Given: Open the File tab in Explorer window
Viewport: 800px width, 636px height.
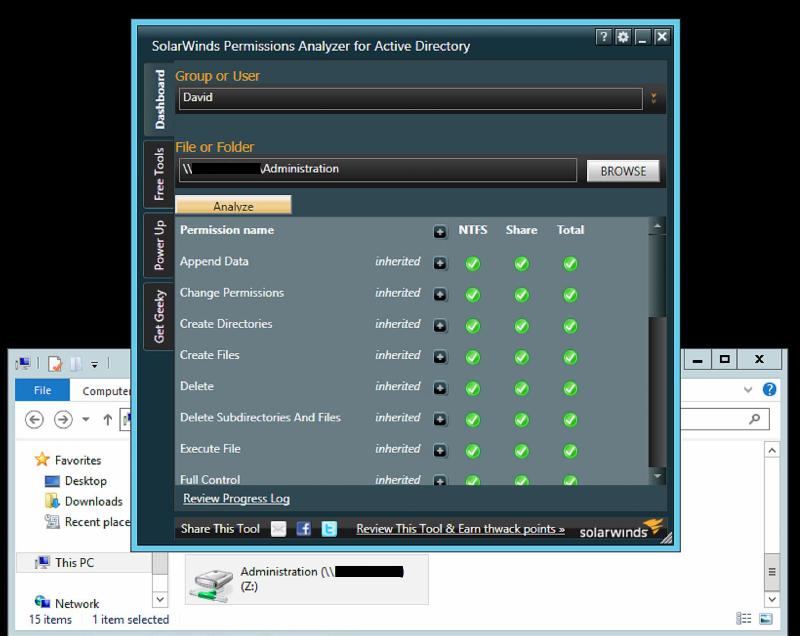Looking at the screenshot, I should click(x=42, y=390).
